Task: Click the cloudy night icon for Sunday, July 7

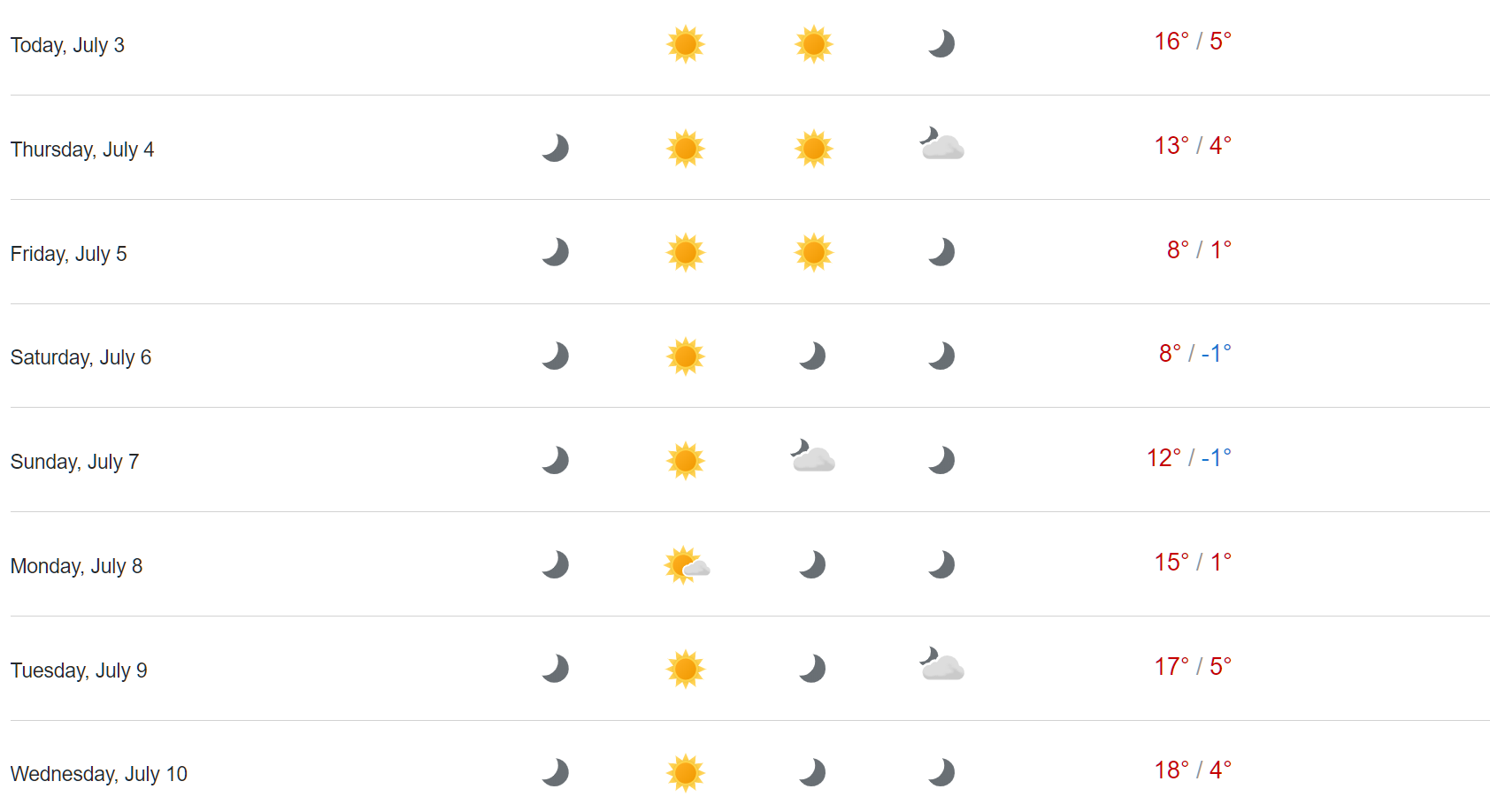Action: (812, 456)
